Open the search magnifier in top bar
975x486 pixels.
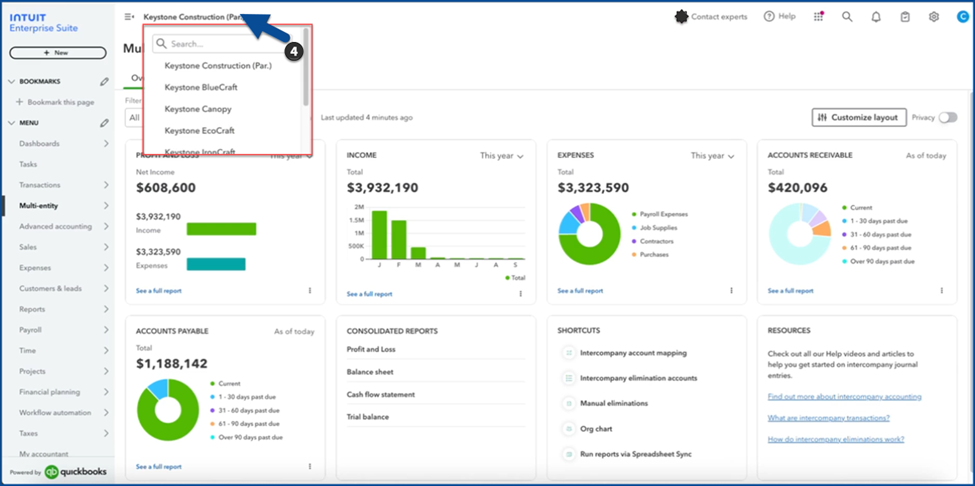click(x=847, y=17)
